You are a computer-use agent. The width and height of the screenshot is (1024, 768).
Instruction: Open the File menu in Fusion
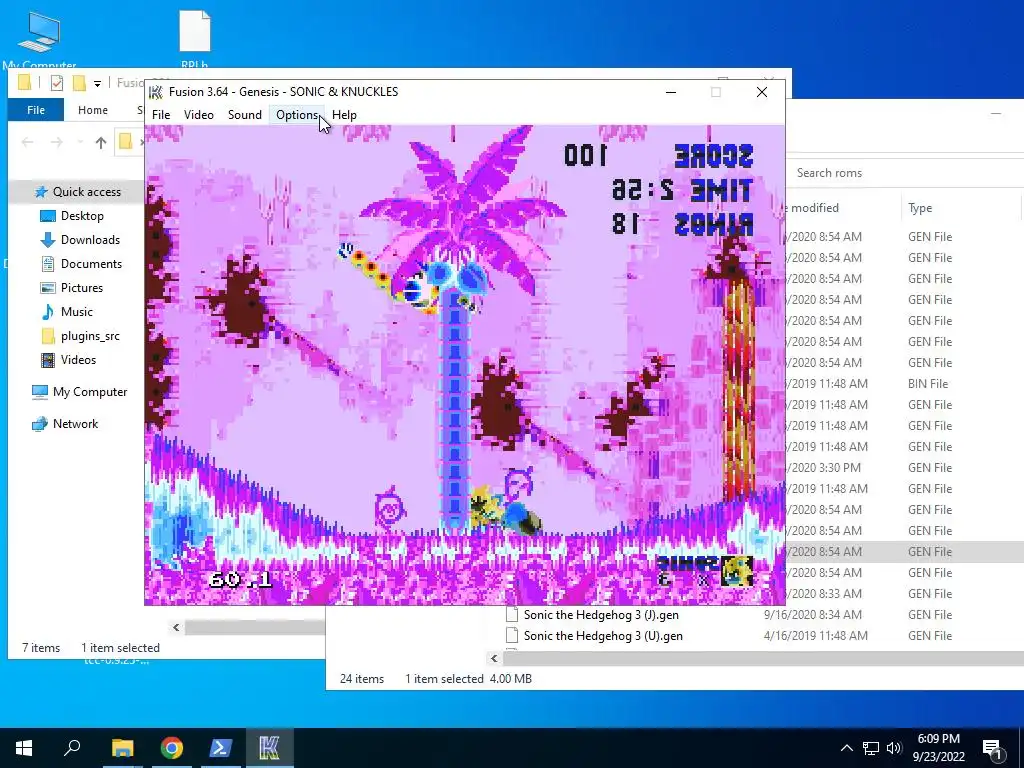pyautogui.click(x=161, y=115)
